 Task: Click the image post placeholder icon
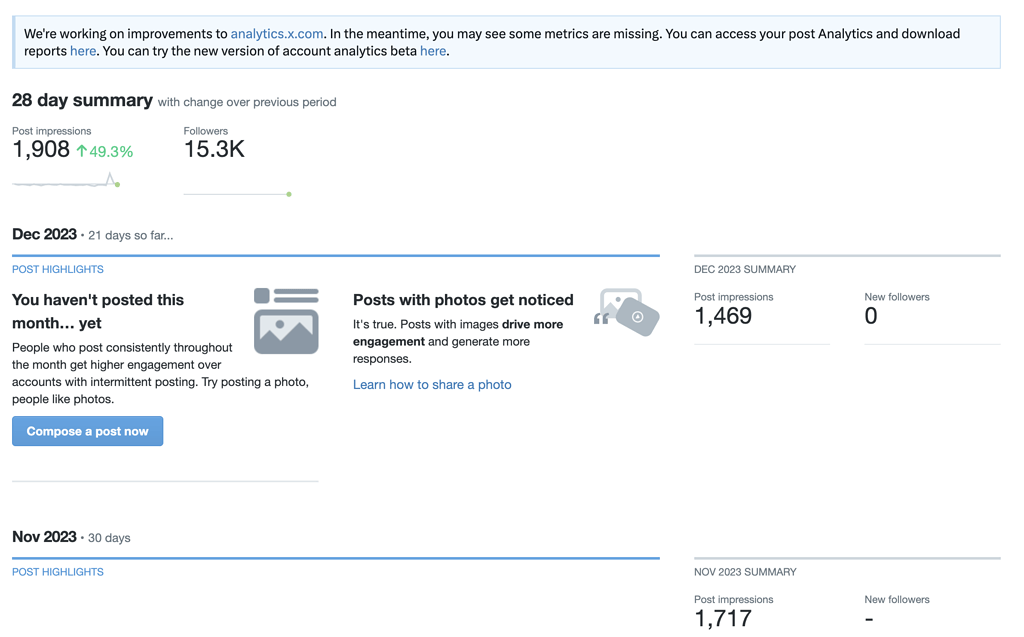pos(286,321)
